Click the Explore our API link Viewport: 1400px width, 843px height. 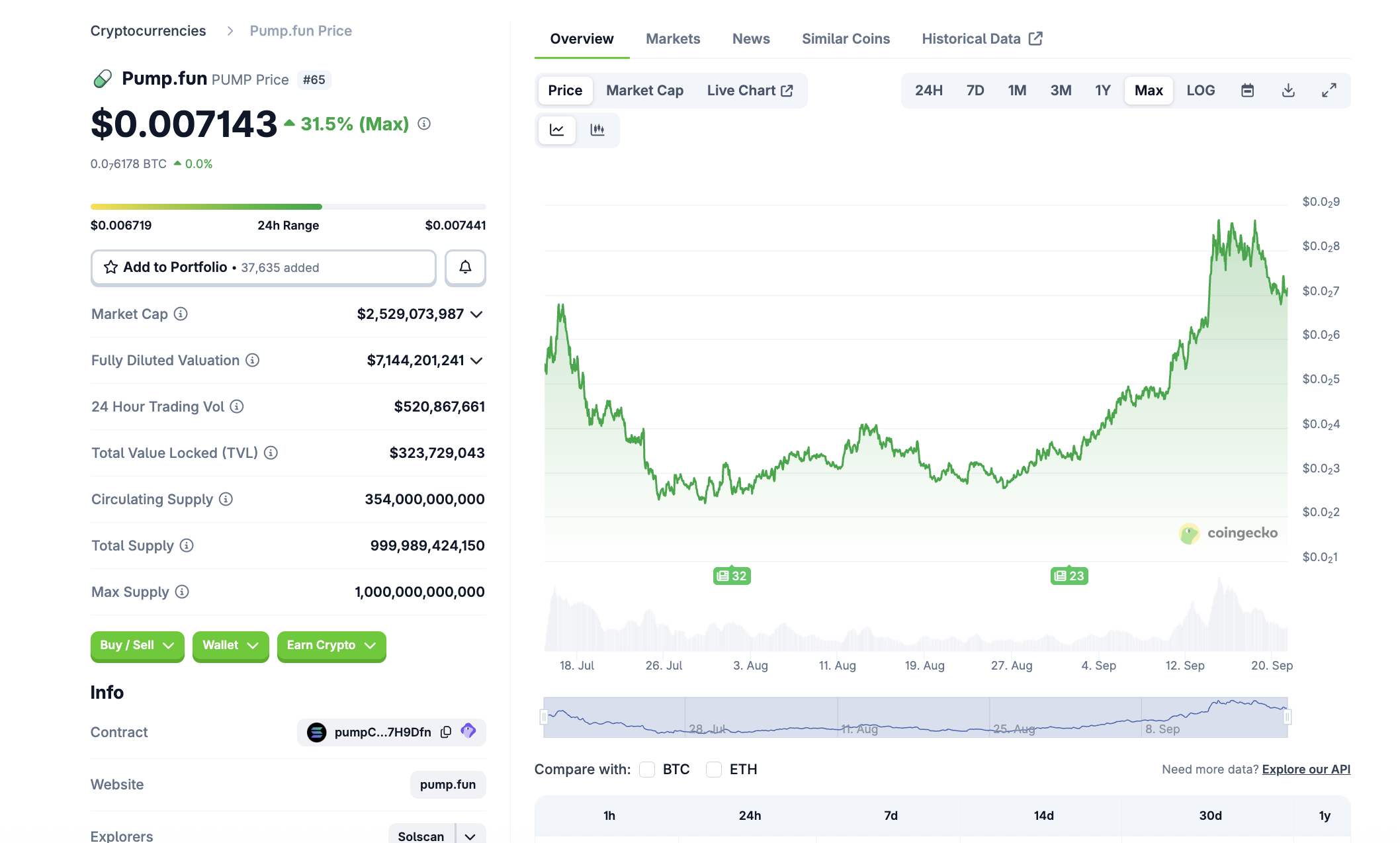coord(1306,769)
